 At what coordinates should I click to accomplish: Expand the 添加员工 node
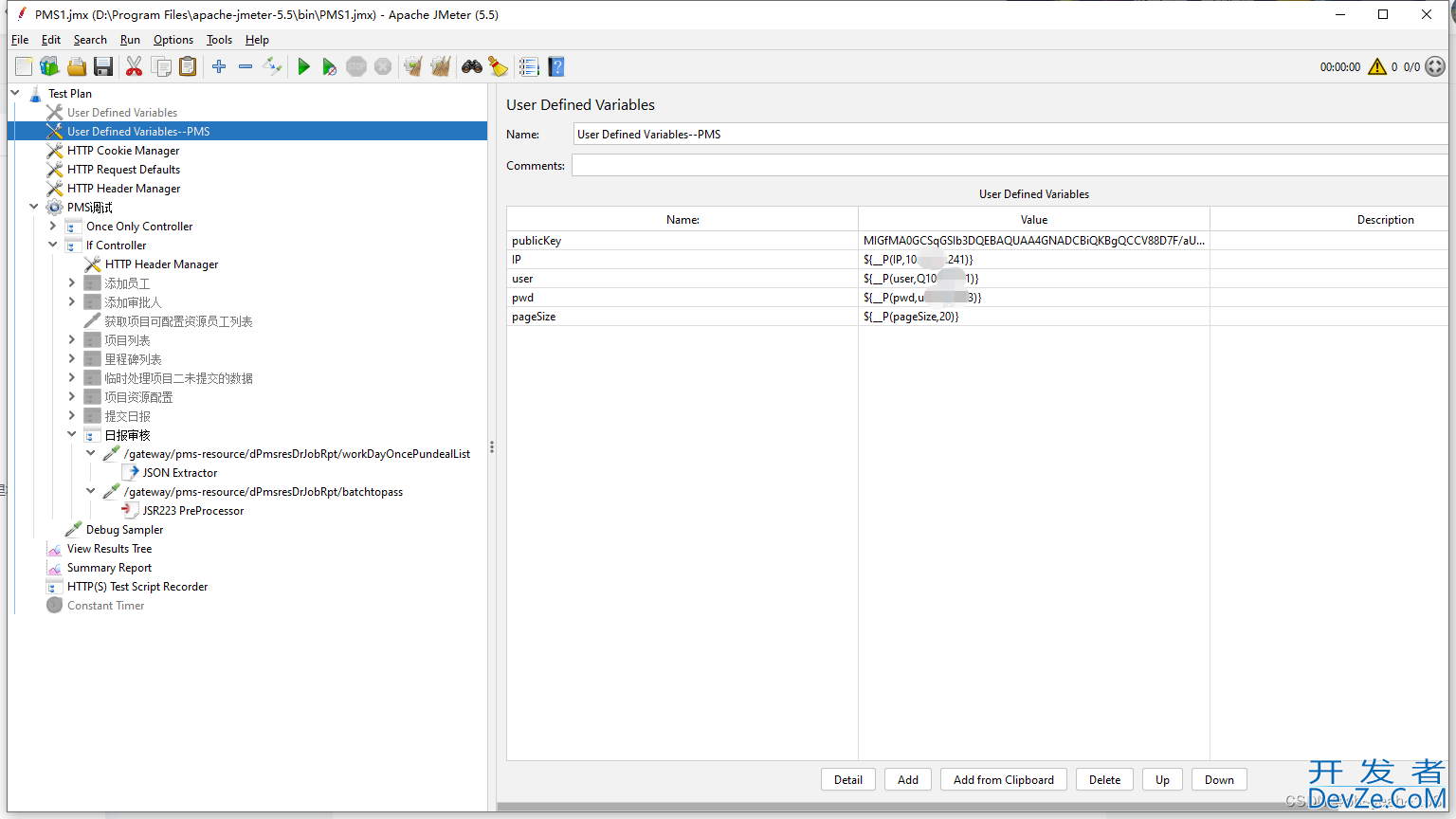[72, 282]
